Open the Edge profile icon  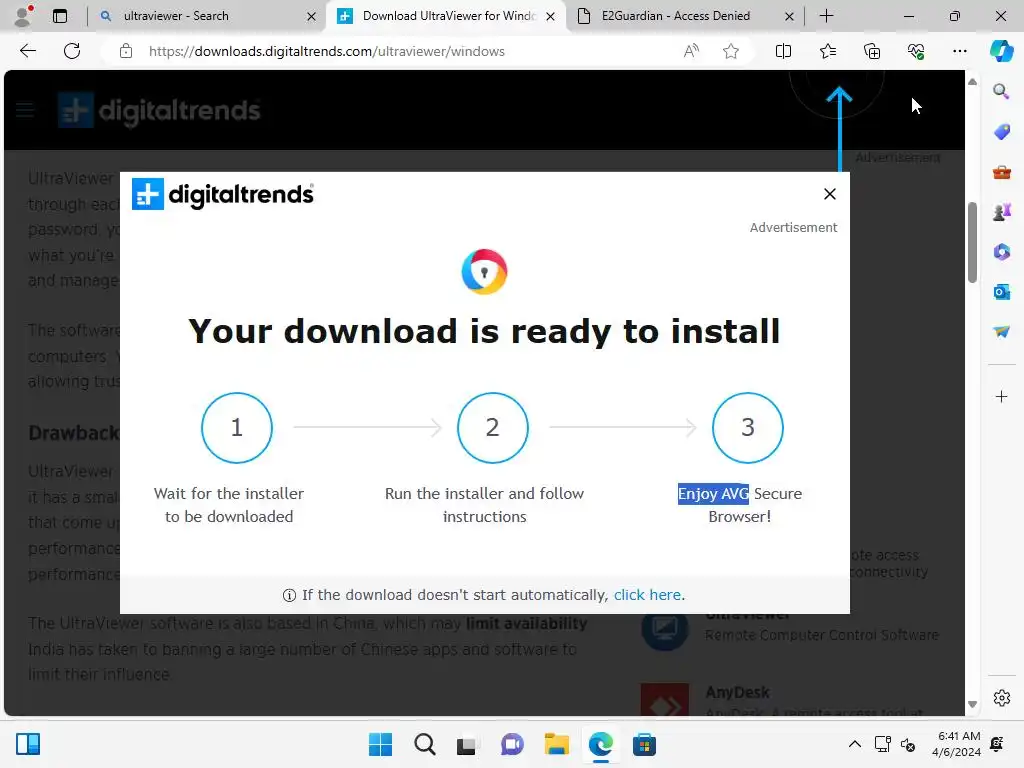pos(24,16)
